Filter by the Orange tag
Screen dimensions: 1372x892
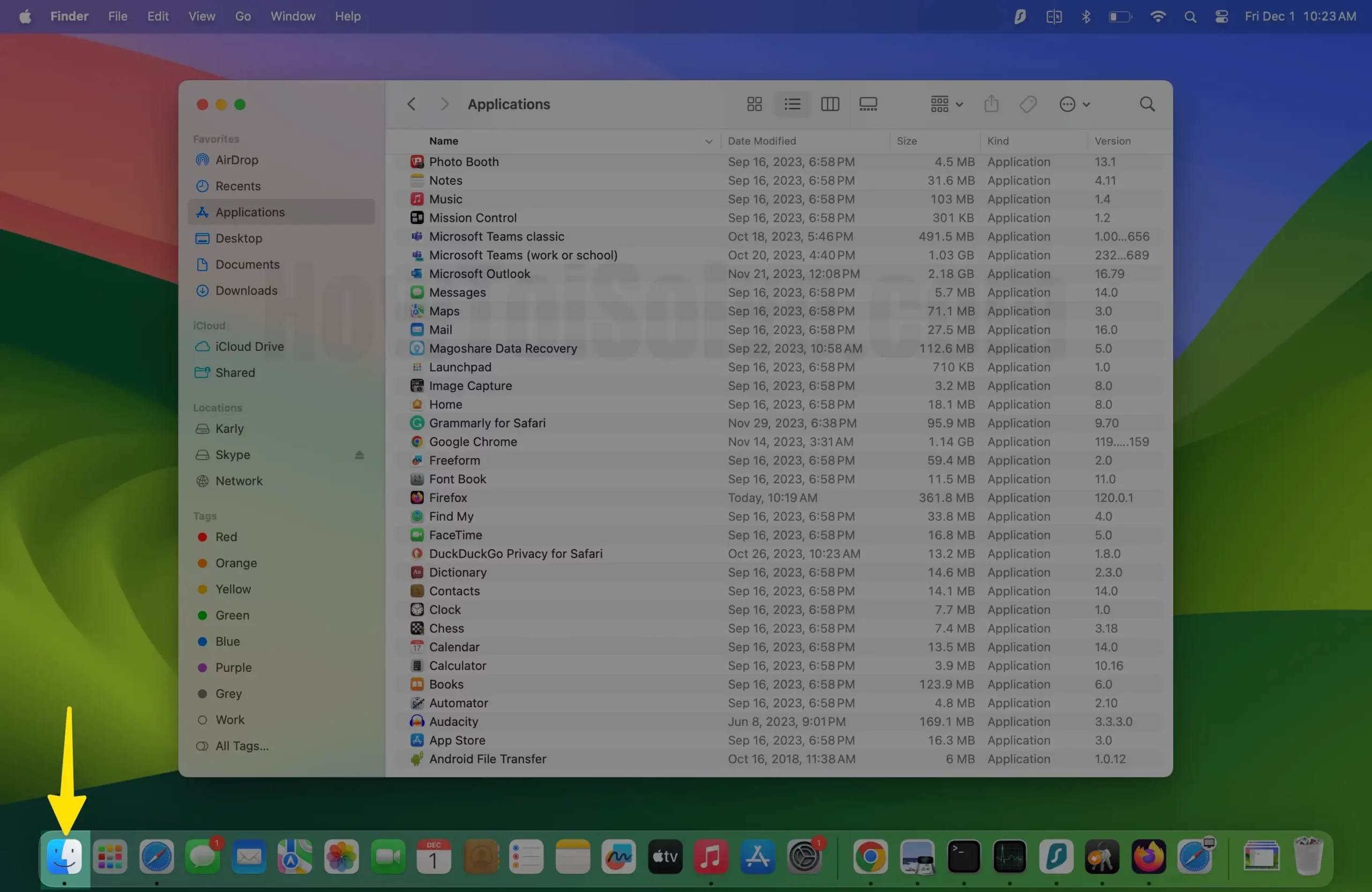click(x=281, y=563)
